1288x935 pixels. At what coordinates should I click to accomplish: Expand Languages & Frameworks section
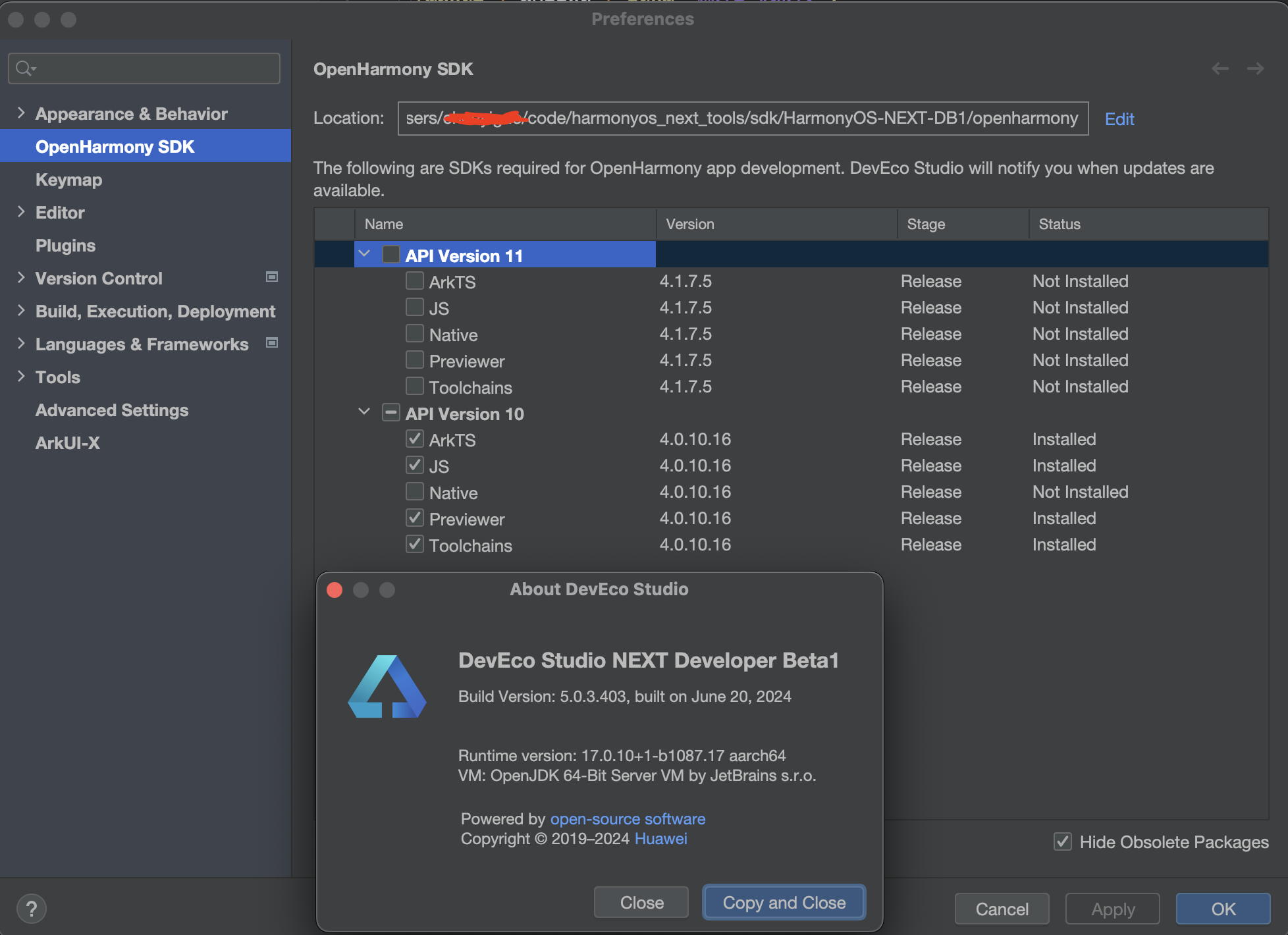point(21,343)
